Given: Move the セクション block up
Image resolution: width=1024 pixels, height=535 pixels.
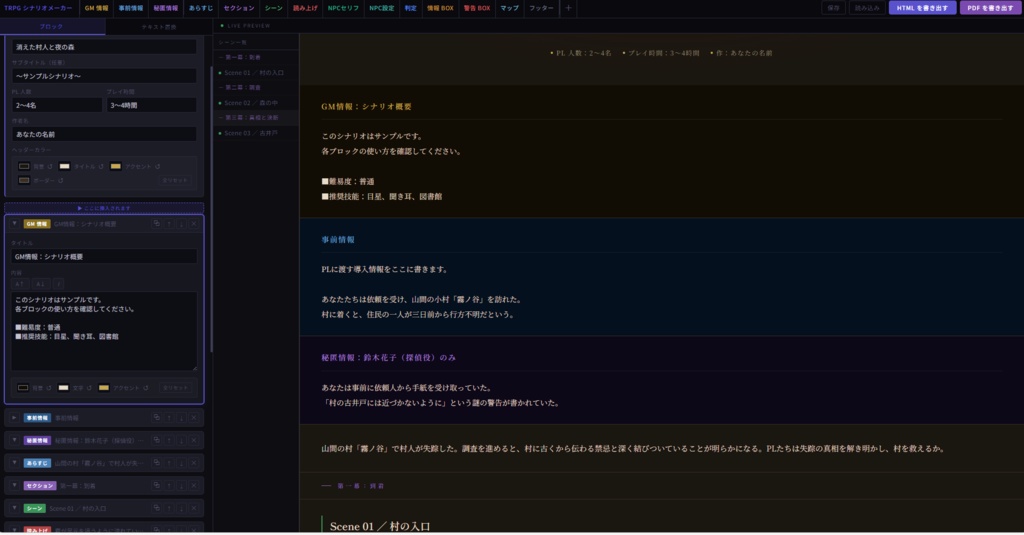Looking at the screenshot, I should (169, 485).
